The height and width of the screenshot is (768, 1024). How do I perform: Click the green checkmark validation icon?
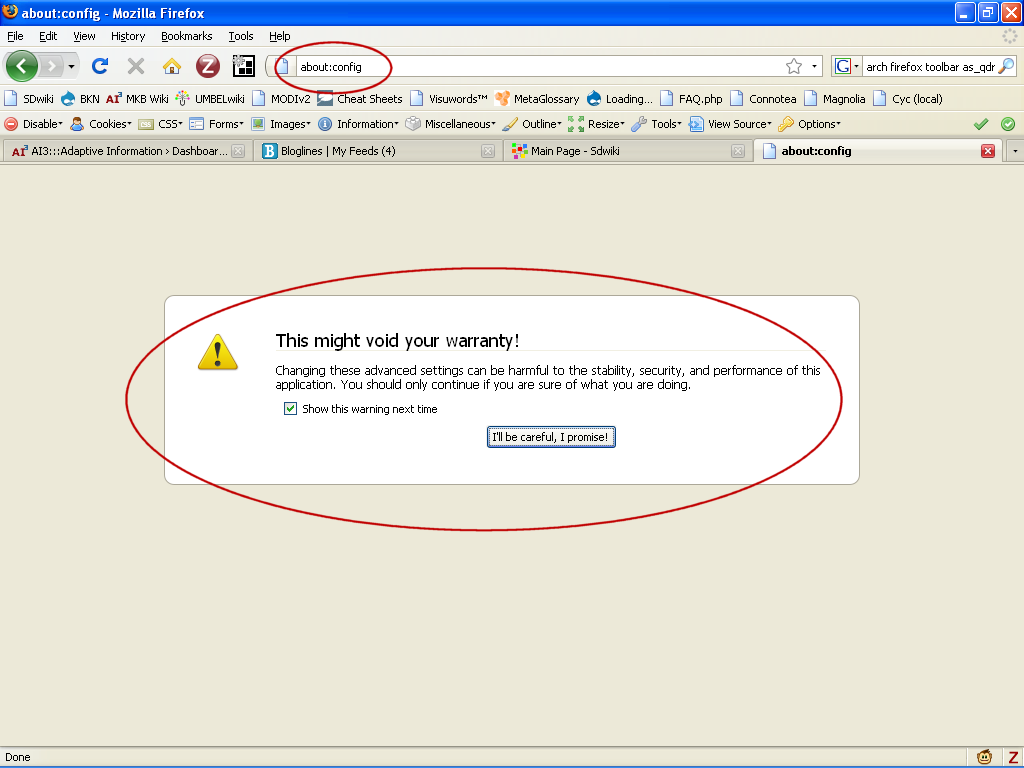pyautogui.click(x=981, y=124)
